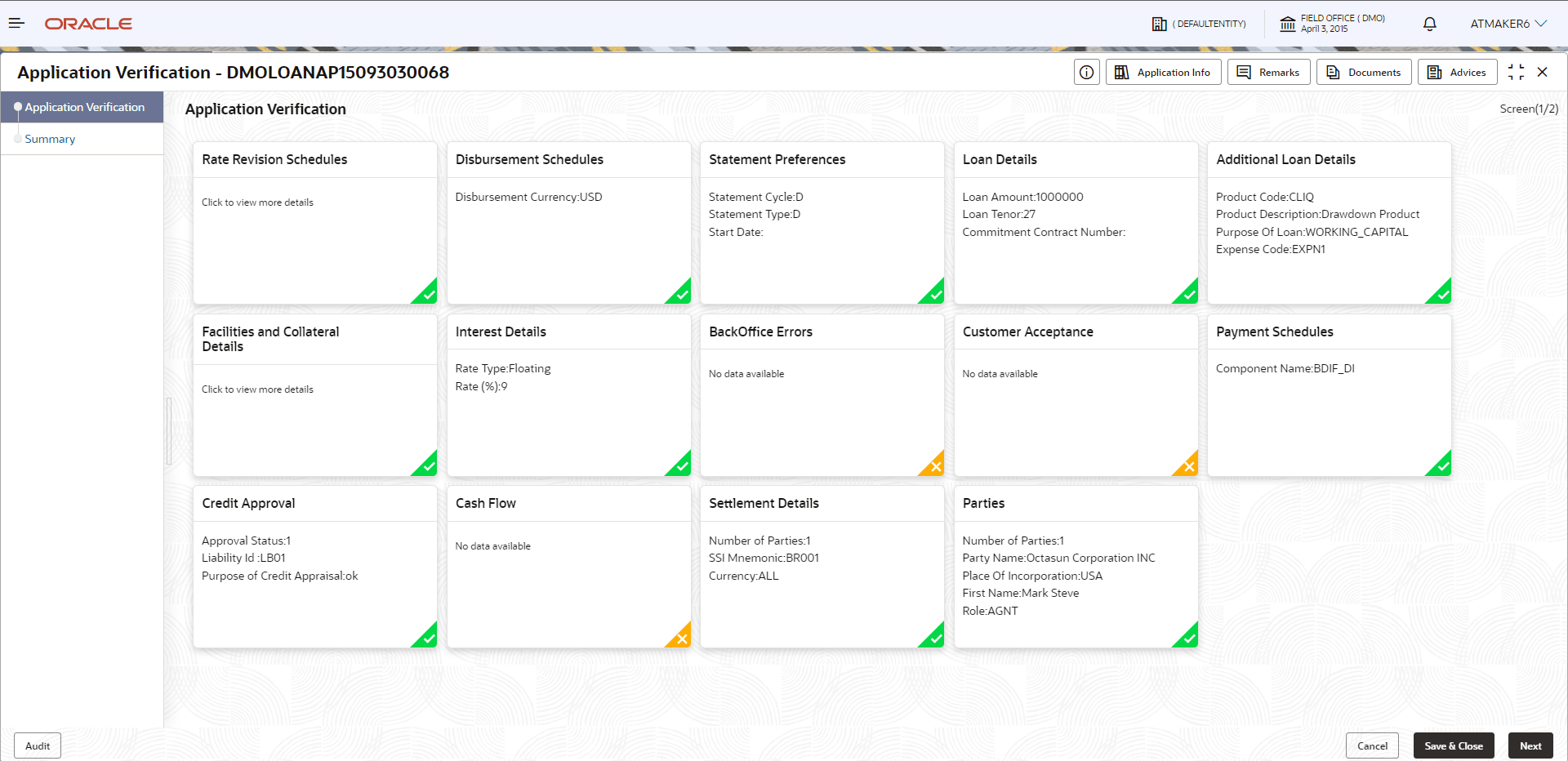Screen dimensions: 1568x761
Task: Open the Cash Flow tile
Action: point(568,567)
